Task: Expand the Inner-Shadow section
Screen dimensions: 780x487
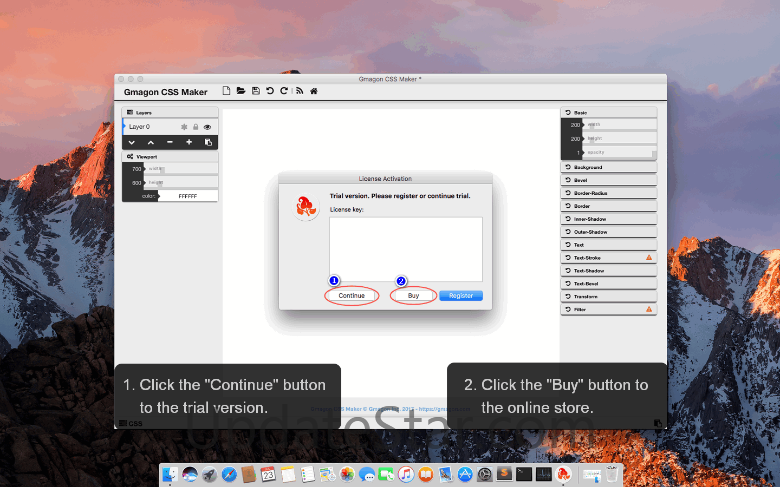Action: tap(608, 219)
